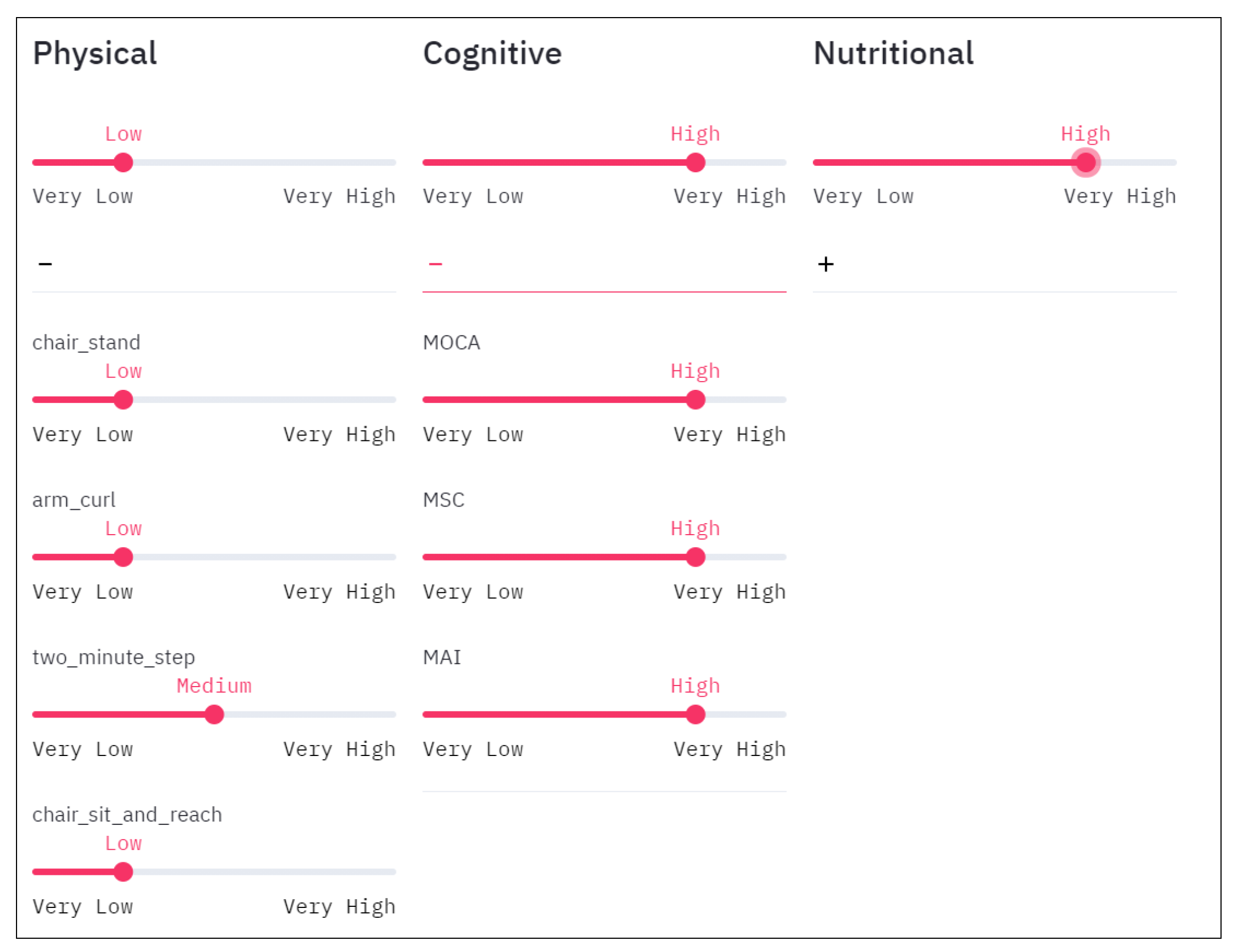The height and width of the screenshot is (952, 1237).
Task: Click the MOCA slider handle
Action: pyautogui.click(x=696, y=400)
